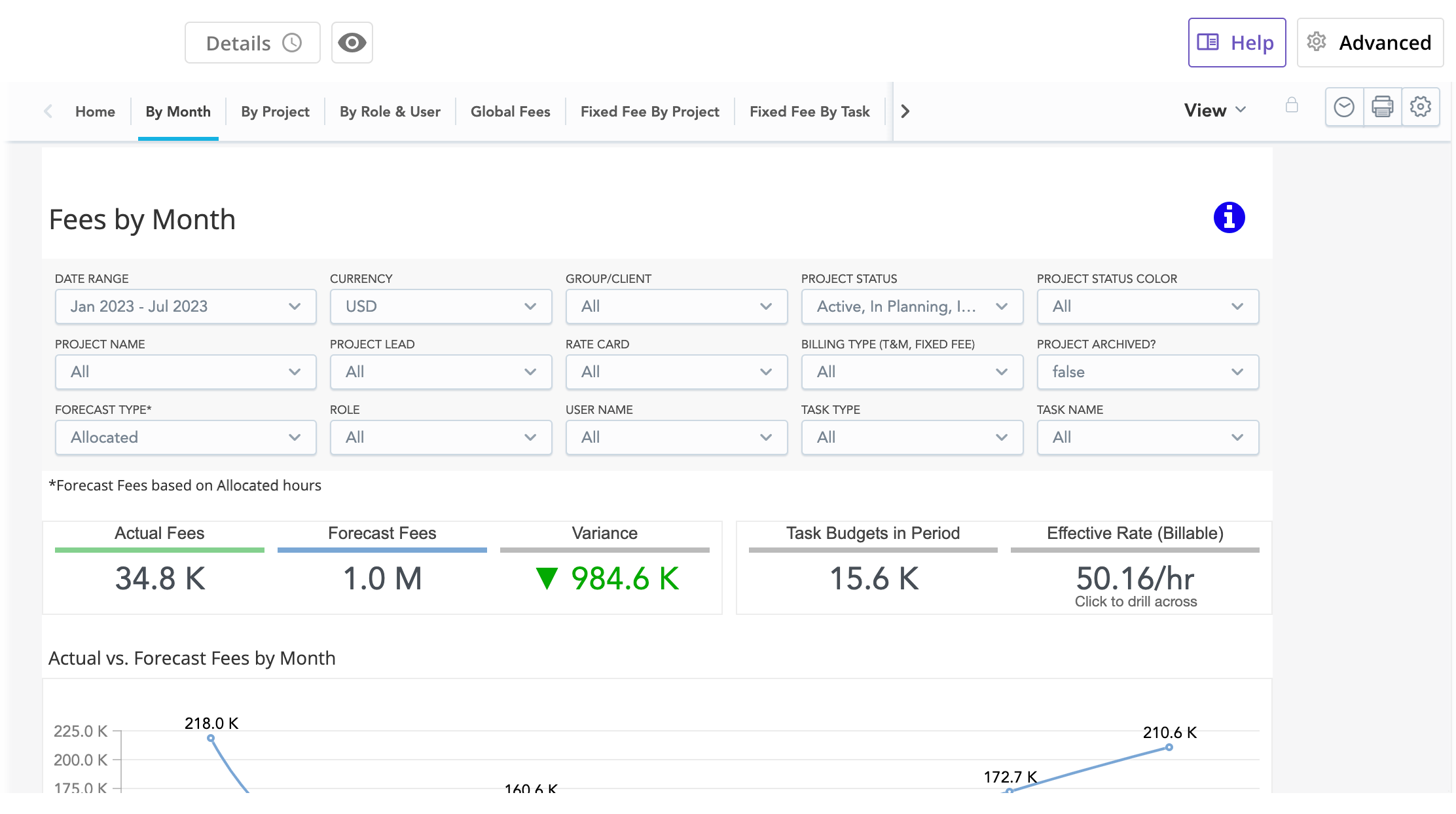
Task: Switch to By Project tab
Action: coord(275,112)
